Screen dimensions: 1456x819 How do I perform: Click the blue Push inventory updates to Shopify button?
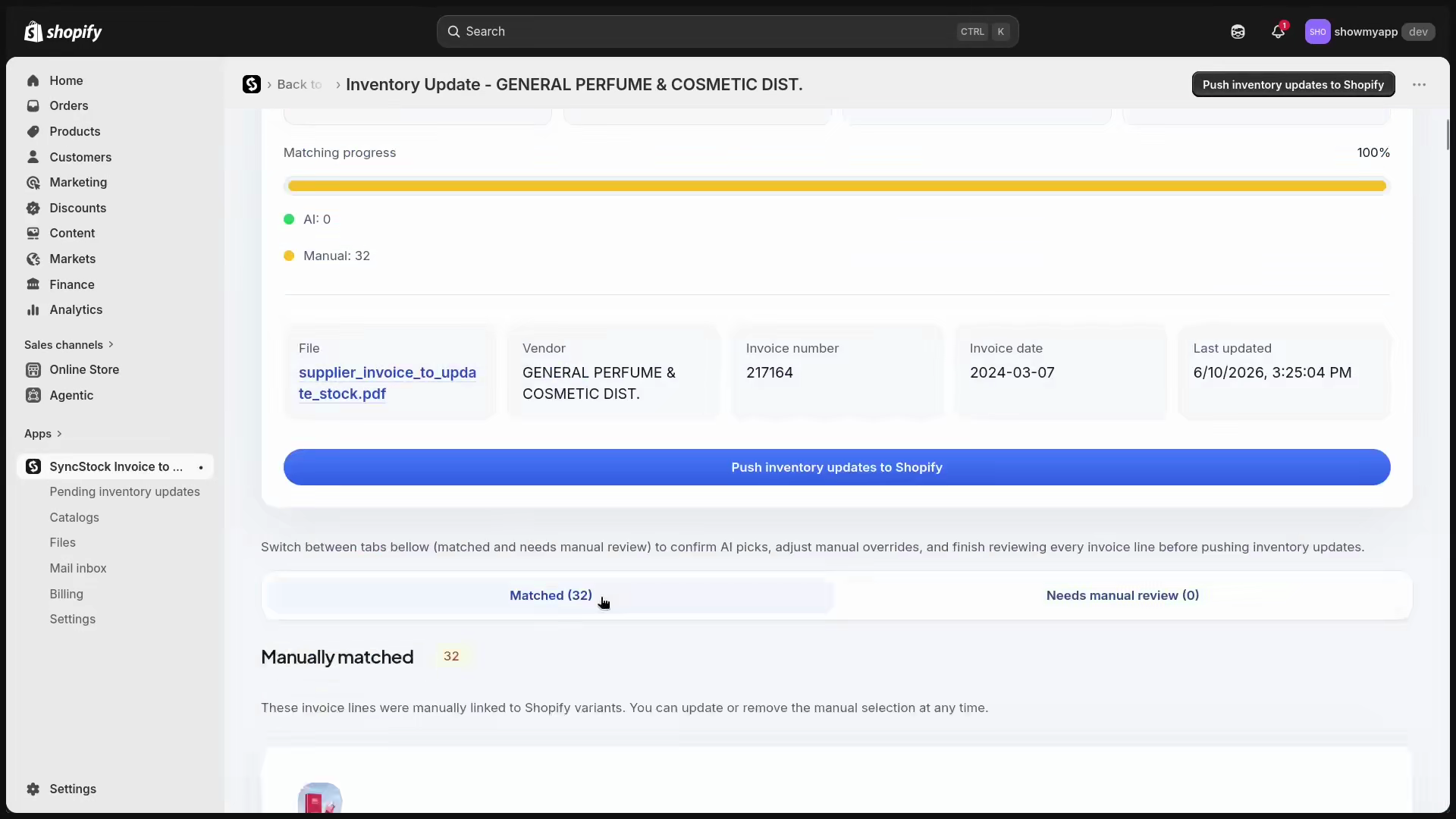click(x=836, y=467)
